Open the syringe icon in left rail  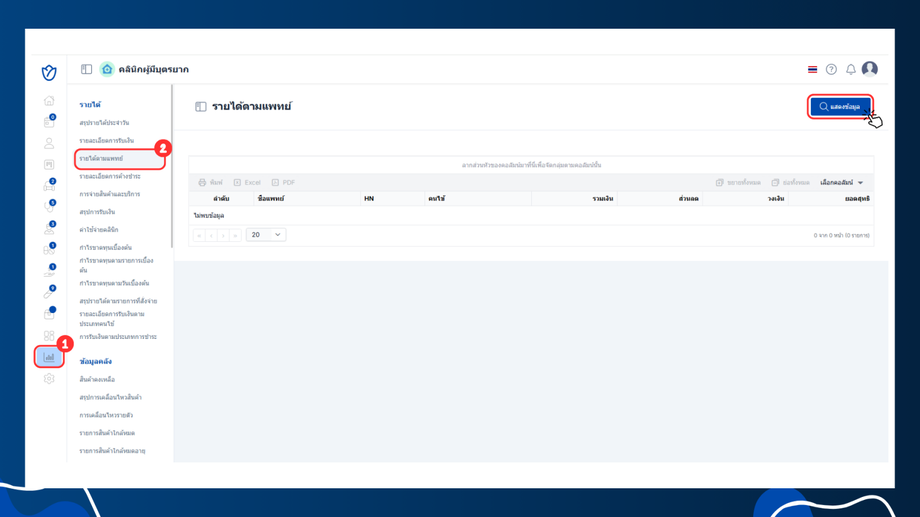[49, 292]
